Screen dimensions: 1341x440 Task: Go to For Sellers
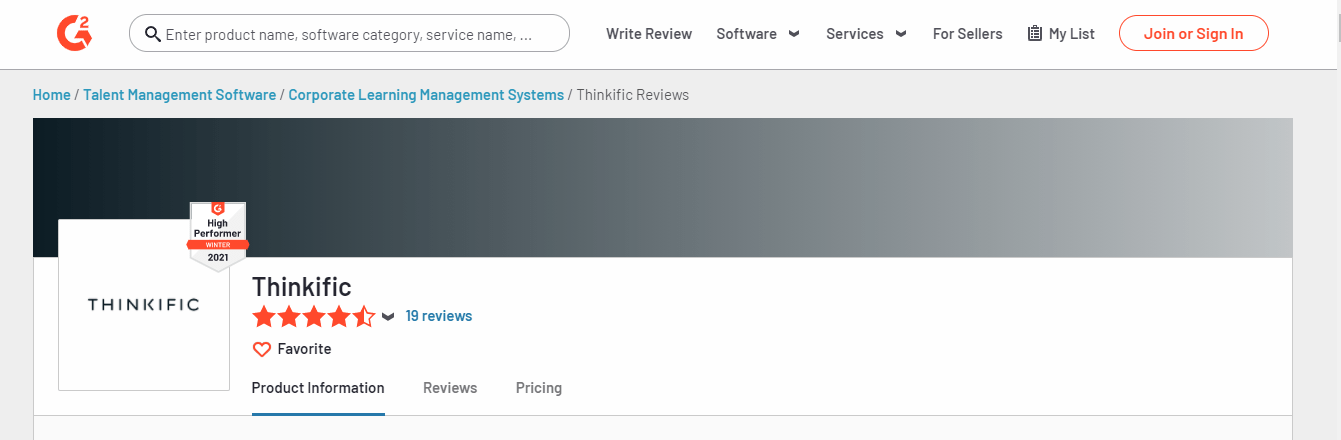(x=967, y=34)
